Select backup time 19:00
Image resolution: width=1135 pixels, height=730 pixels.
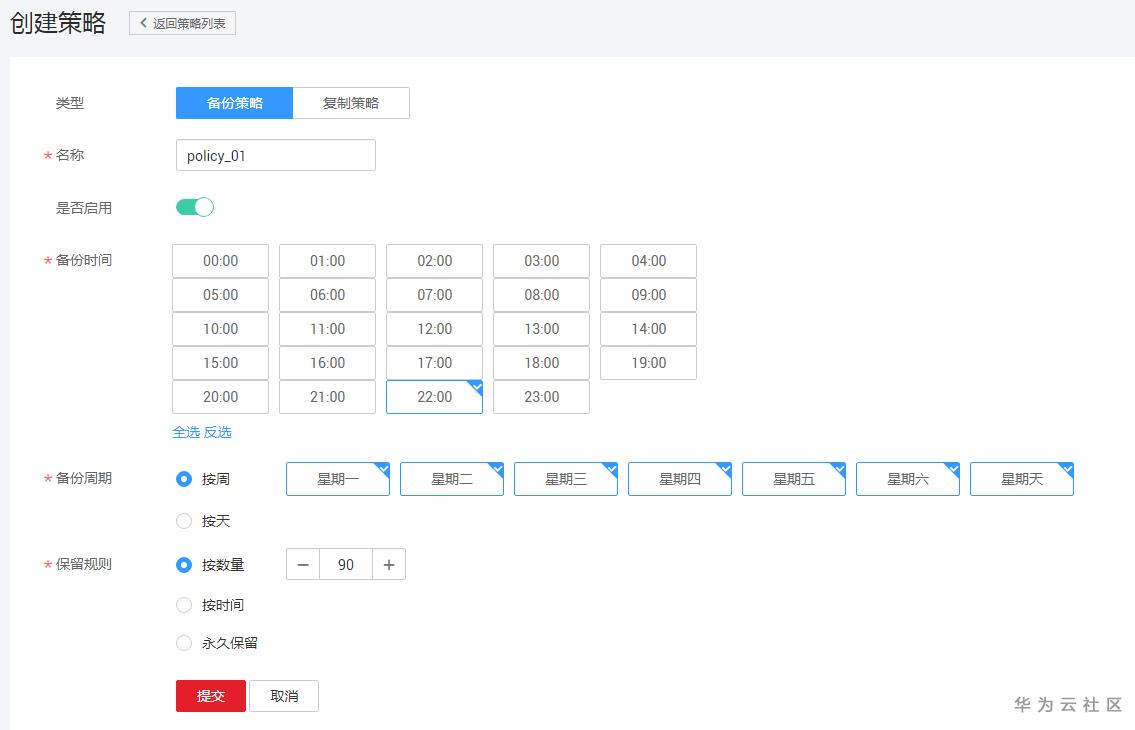[x=649, y=363]
